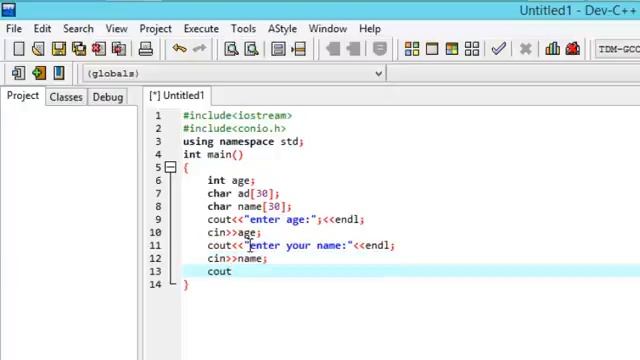Switch to the Project tab
This screenshot has height=360, width=640.
(x=23, y=96)
